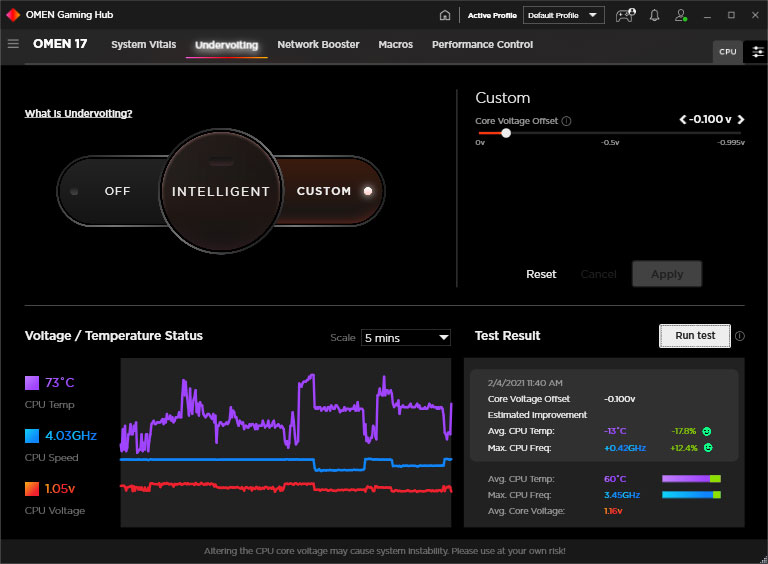The image size is (768, 564).
Task: Click the Cancel button
Action: click(599, 274)
